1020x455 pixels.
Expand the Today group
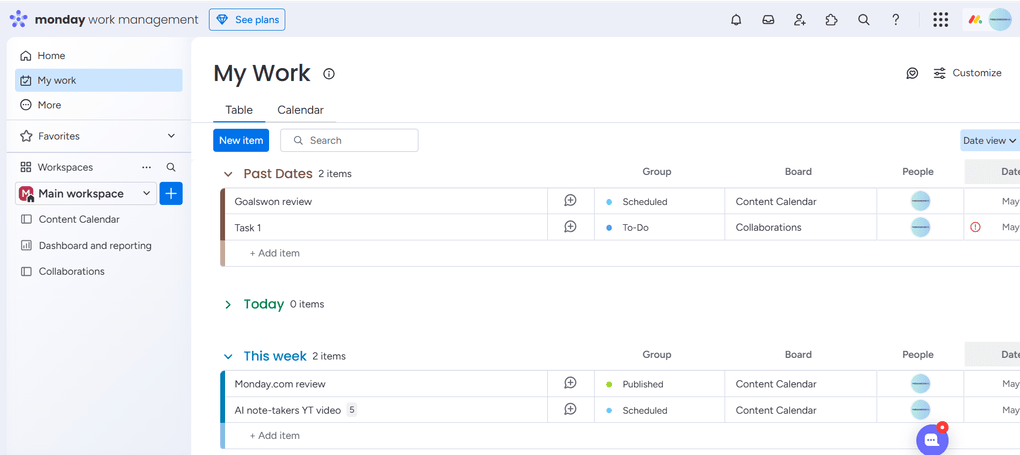228,304
